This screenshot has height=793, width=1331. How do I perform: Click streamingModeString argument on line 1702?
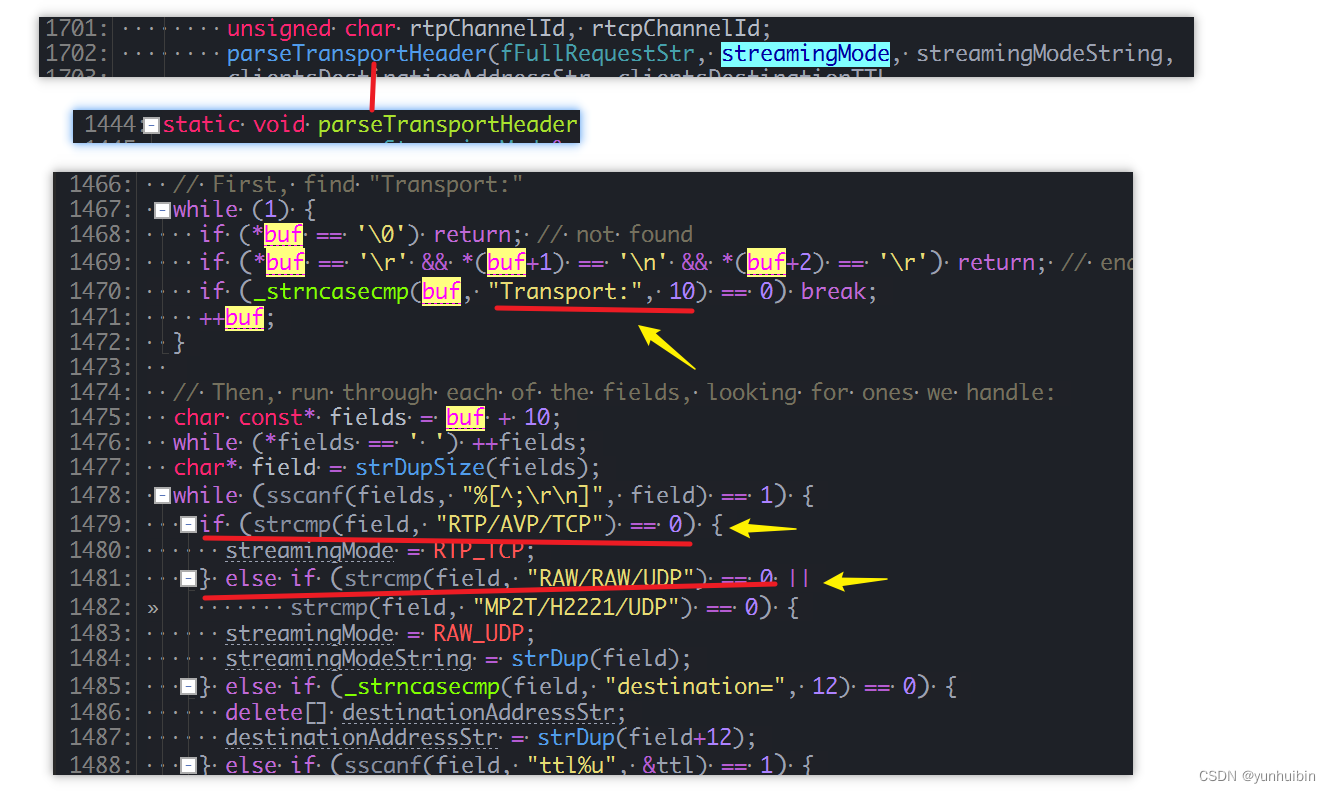pyautogui.click(x=1039, y=53)
